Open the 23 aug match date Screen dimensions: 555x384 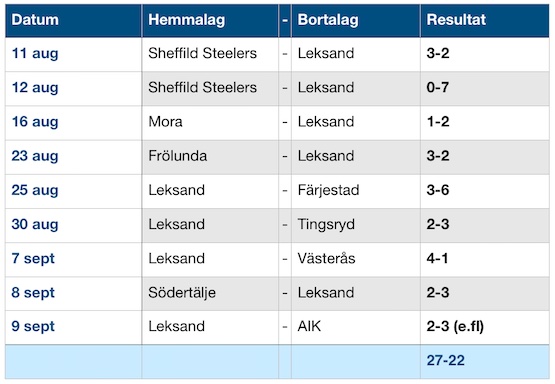tap(35, 156)
